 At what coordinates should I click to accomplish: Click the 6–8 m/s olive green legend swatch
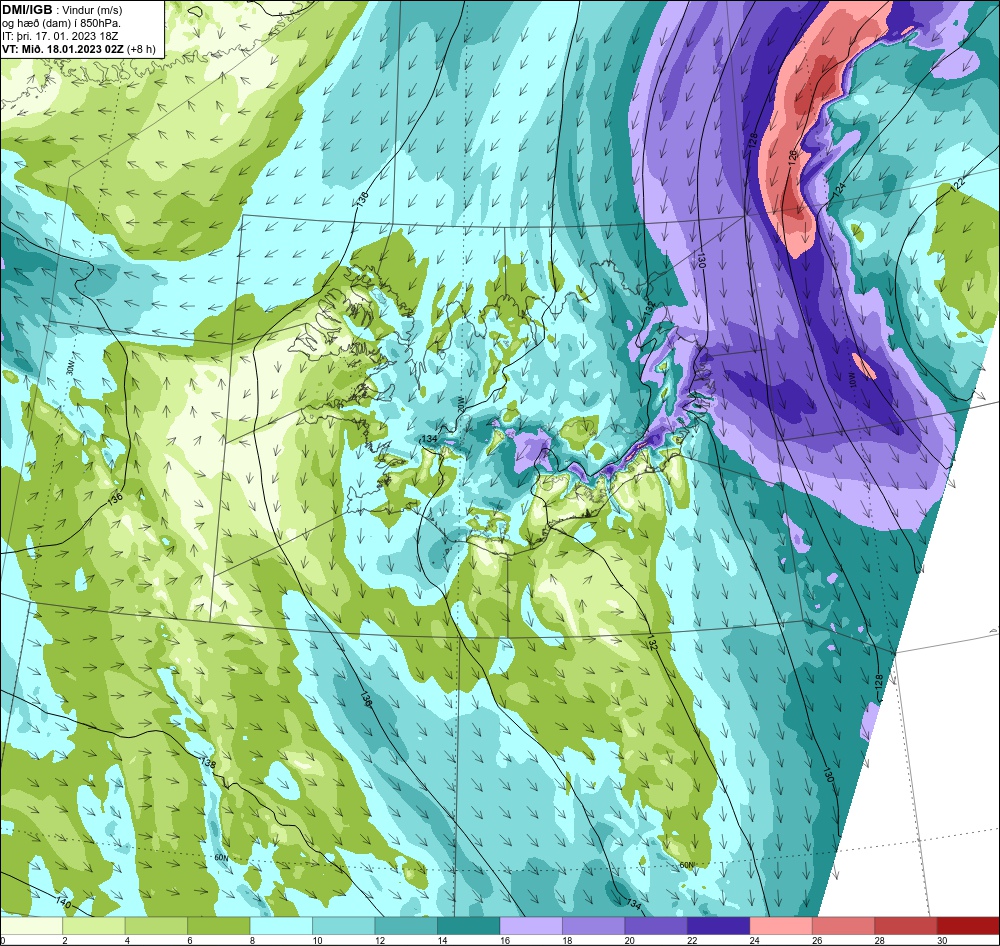219,926
